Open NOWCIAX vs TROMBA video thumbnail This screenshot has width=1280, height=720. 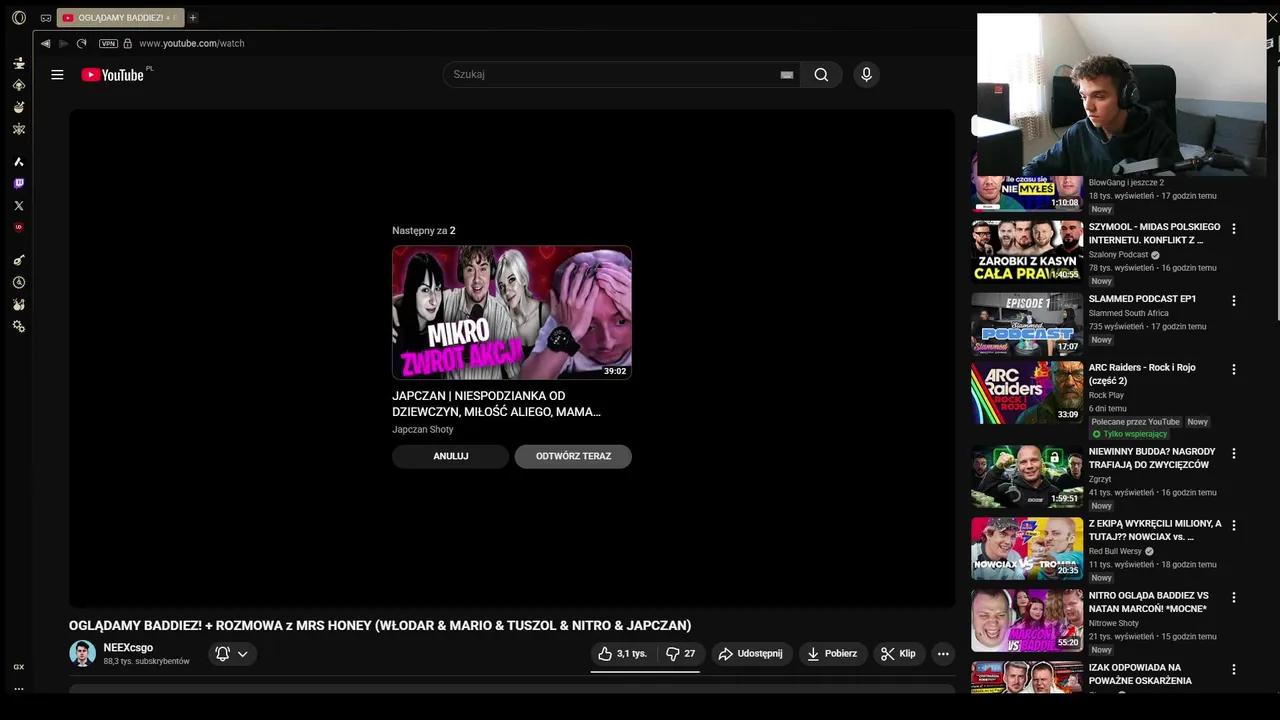point(1027,549)
